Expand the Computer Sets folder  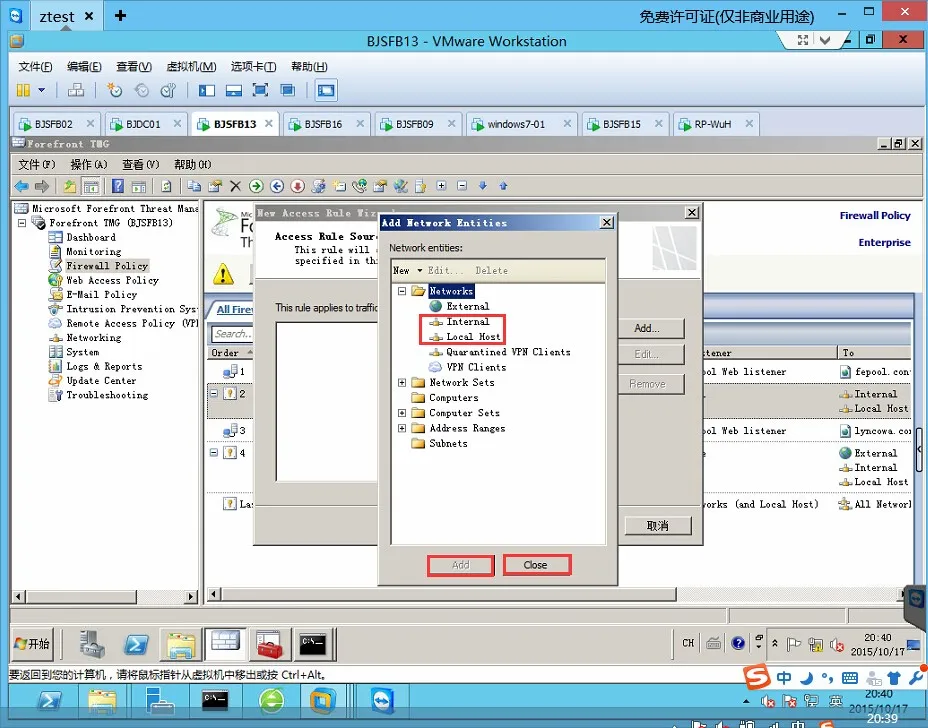402,413
